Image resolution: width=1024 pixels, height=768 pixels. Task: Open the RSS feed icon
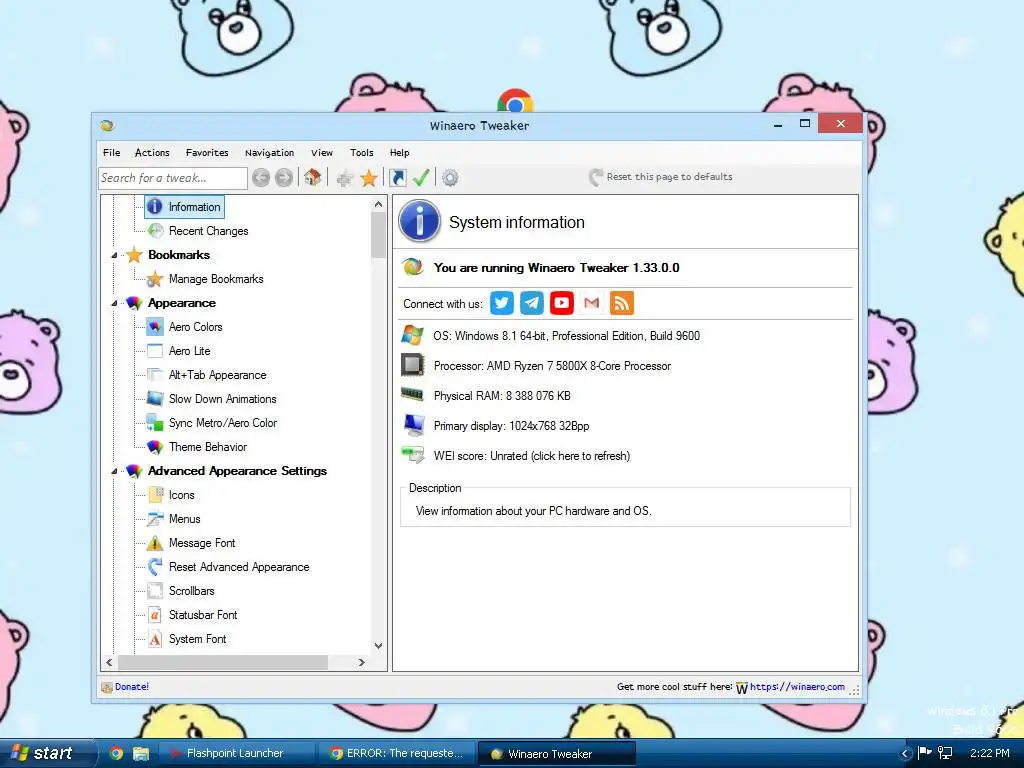tap(622, 303)
